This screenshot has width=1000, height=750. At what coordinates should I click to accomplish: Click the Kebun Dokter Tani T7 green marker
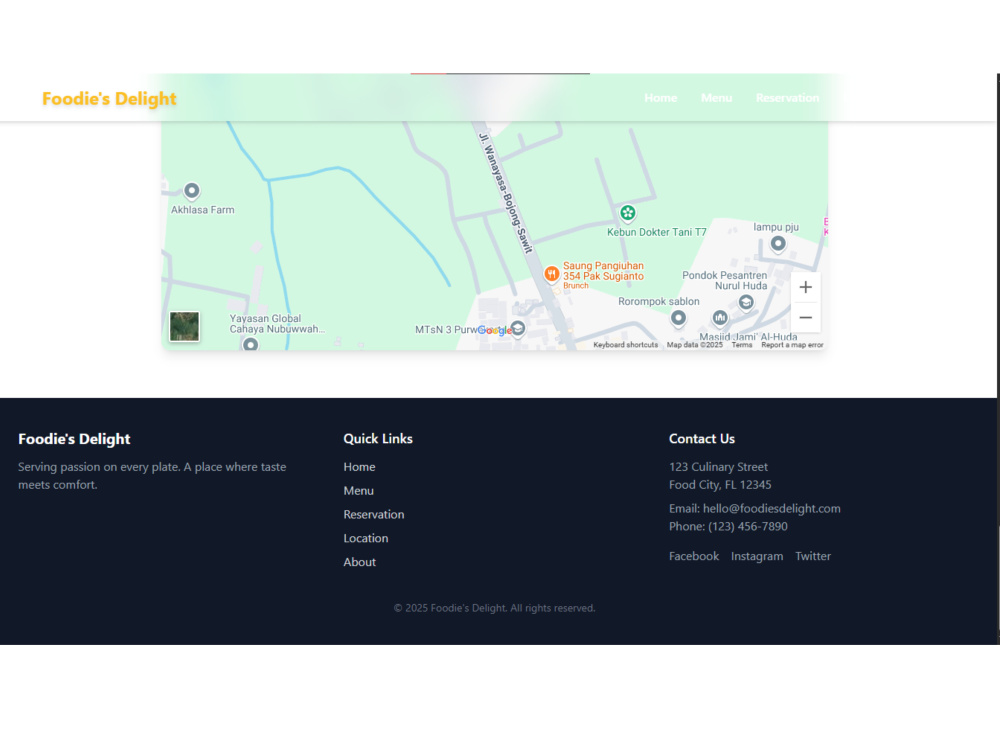pyautogui.click(x=628, y=213)
